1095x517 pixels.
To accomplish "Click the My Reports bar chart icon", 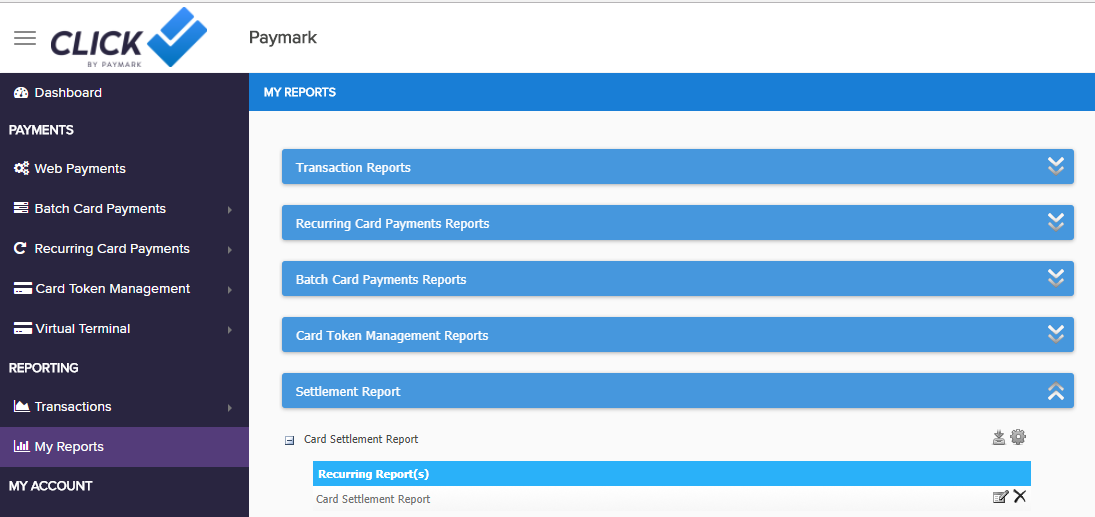I will (x=22, y=446).
